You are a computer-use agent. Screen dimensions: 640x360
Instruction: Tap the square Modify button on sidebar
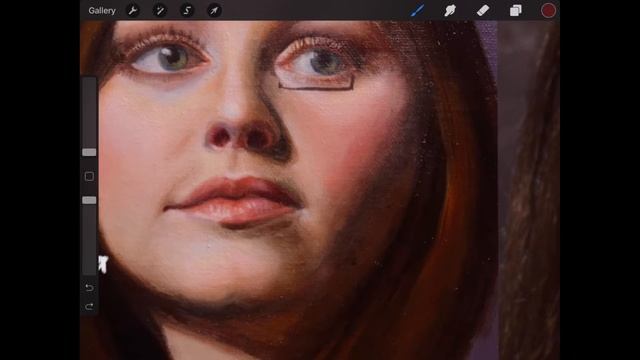[89, 176]
